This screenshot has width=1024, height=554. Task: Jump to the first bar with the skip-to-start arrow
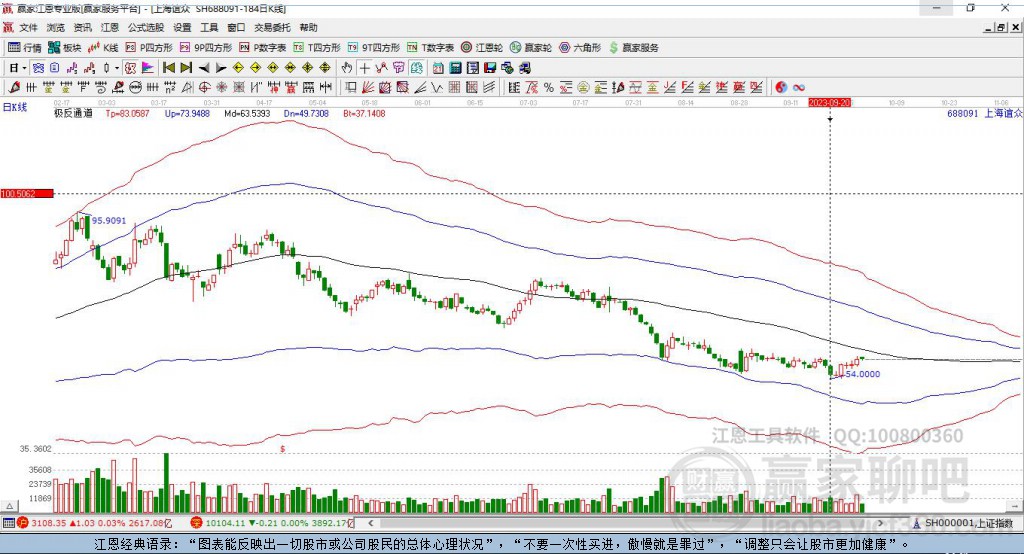click(x=168, y=68)
